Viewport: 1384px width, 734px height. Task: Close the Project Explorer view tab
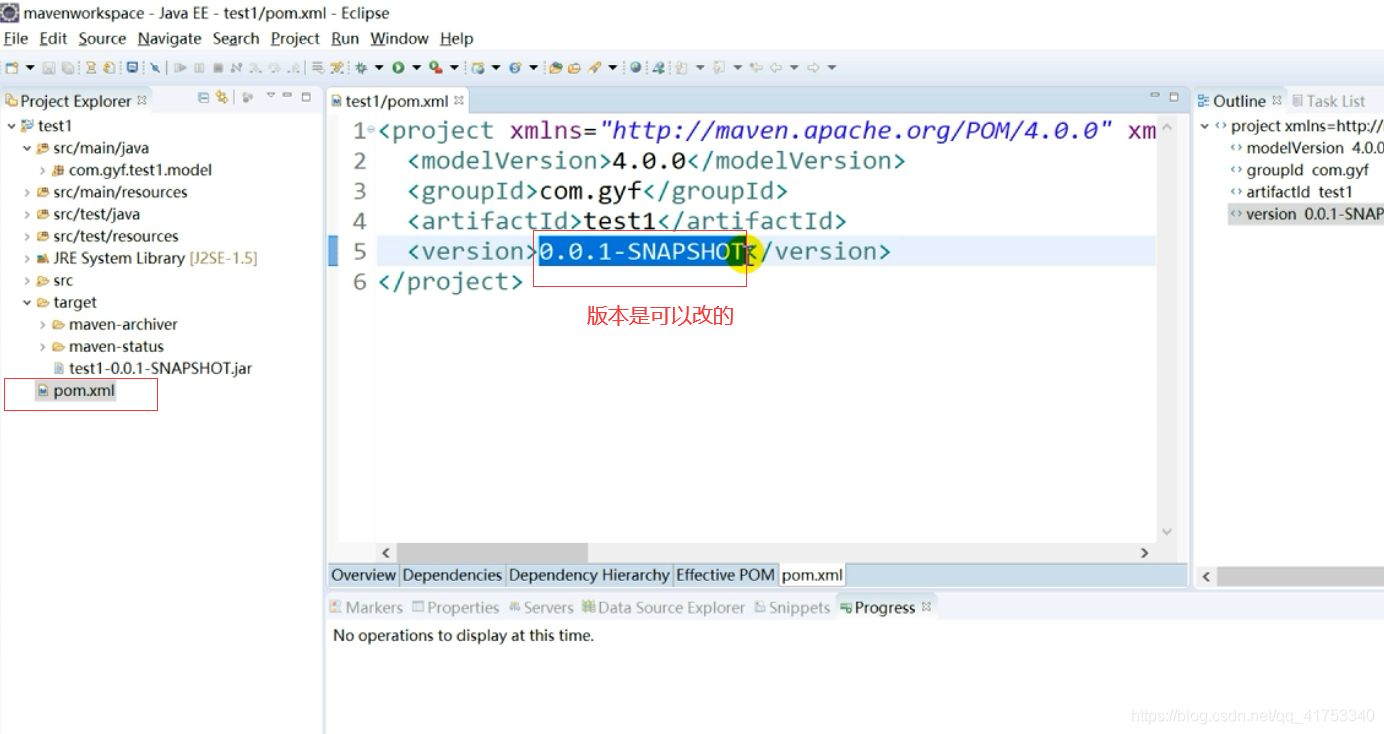point(142,100)
